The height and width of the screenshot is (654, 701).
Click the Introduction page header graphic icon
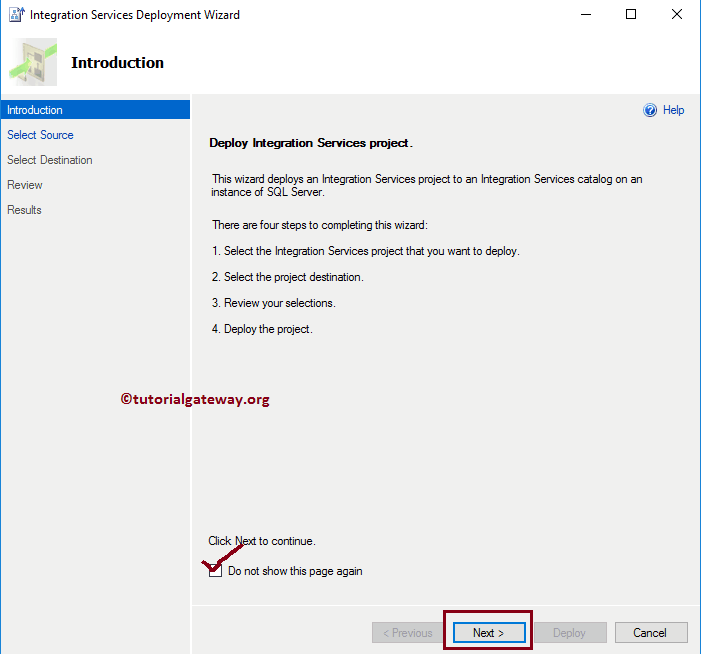33,62
